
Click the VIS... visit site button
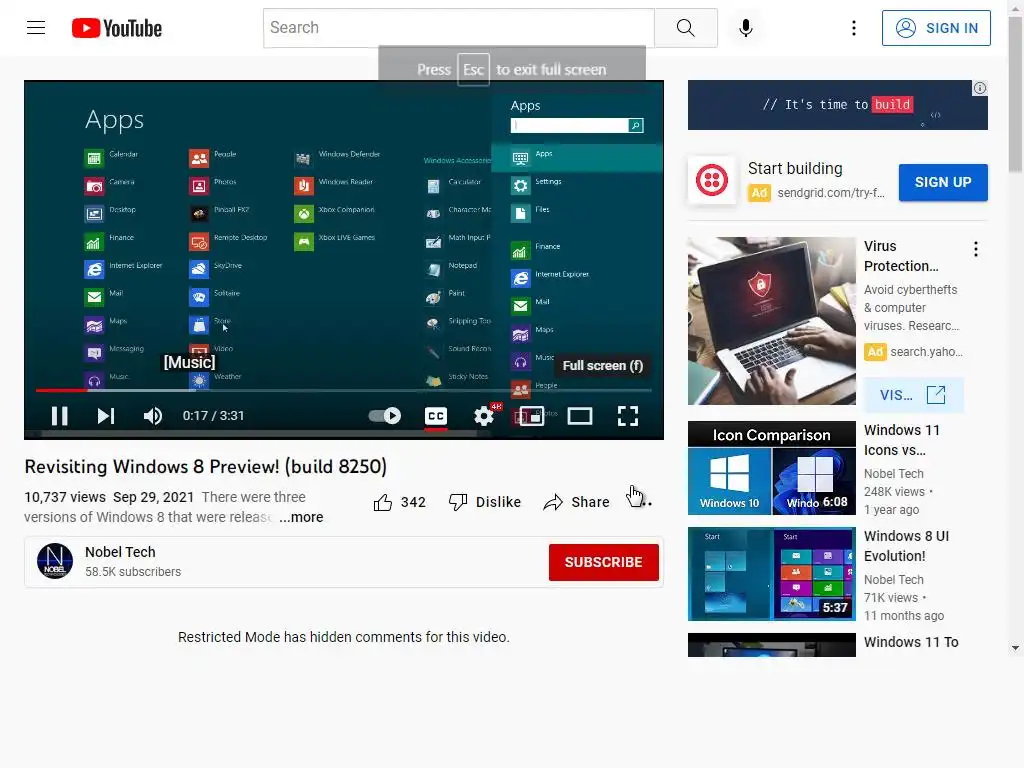[x=913, y=395]
